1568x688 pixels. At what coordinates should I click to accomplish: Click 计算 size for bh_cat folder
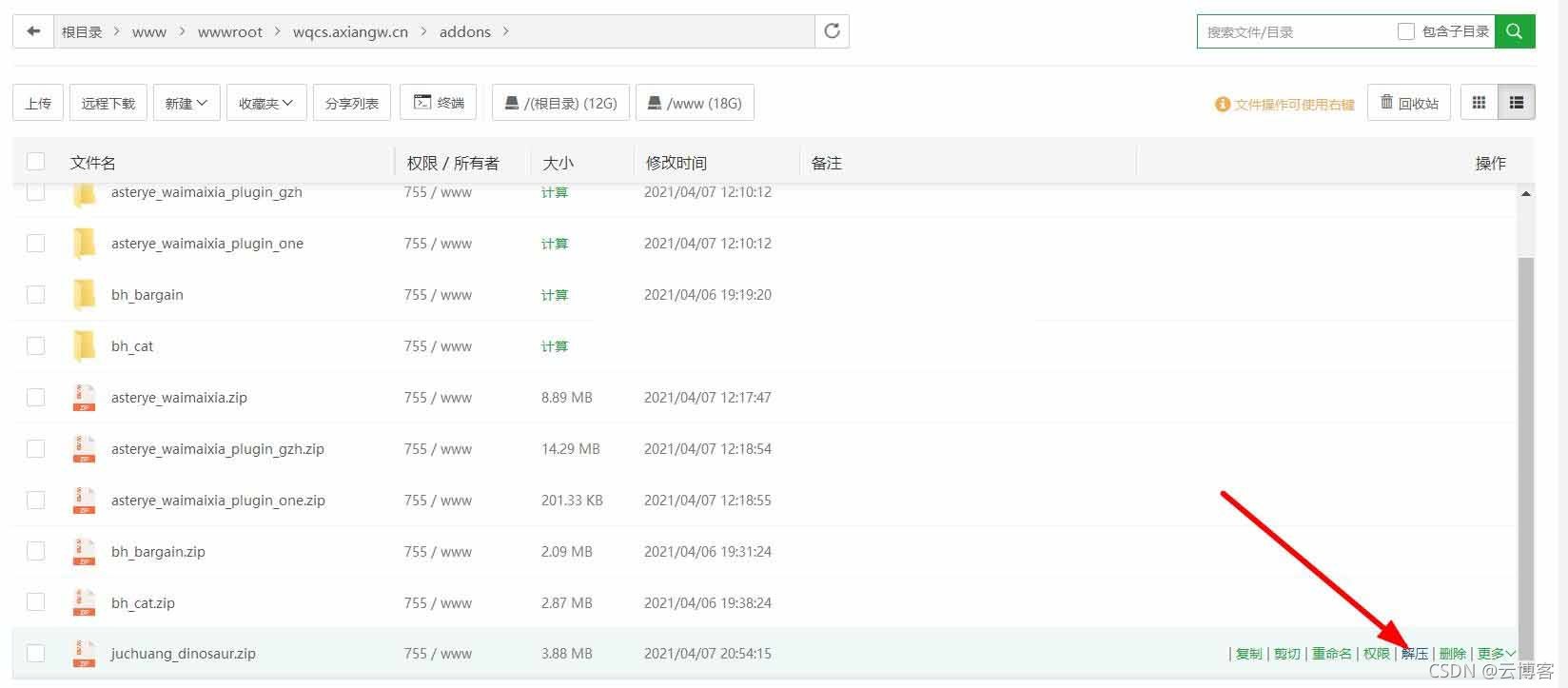(x=555, y=346)
